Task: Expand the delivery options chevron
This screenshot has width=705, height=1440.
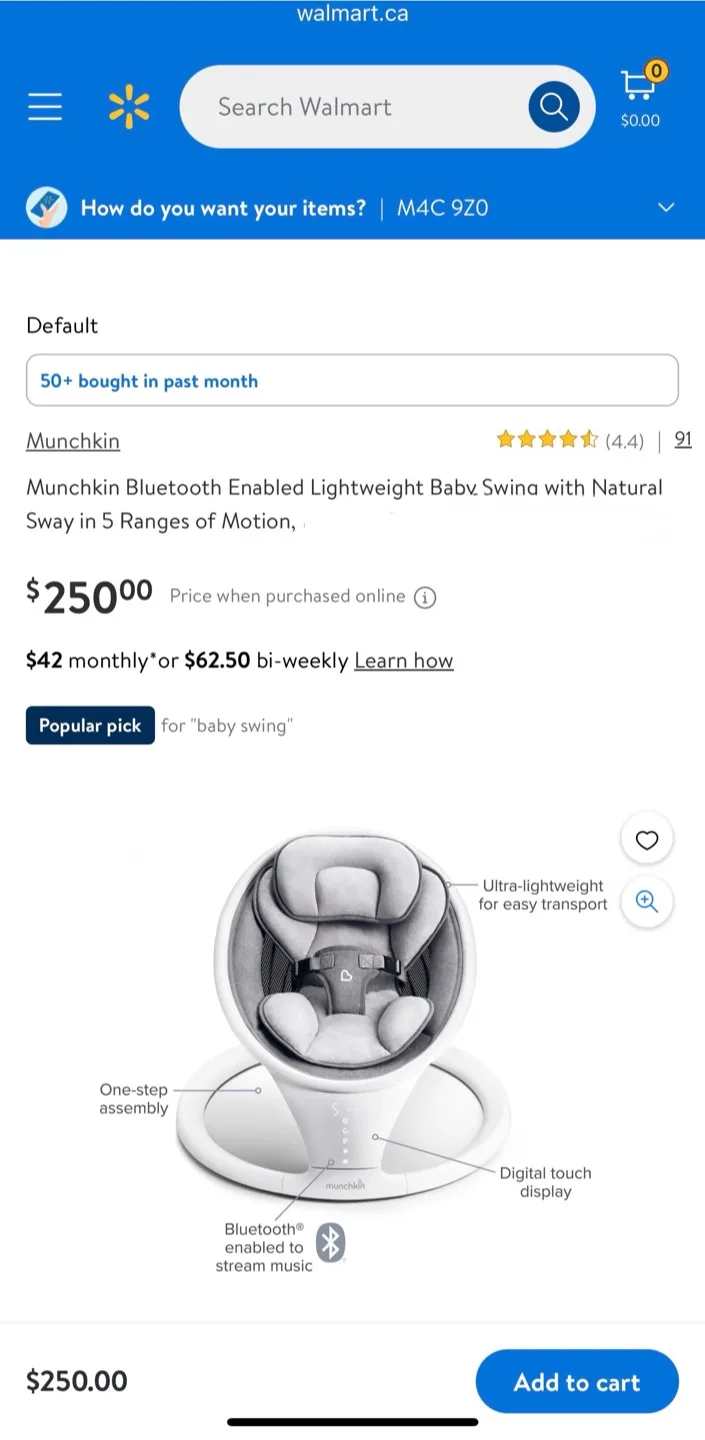Action: pos(665,207)
